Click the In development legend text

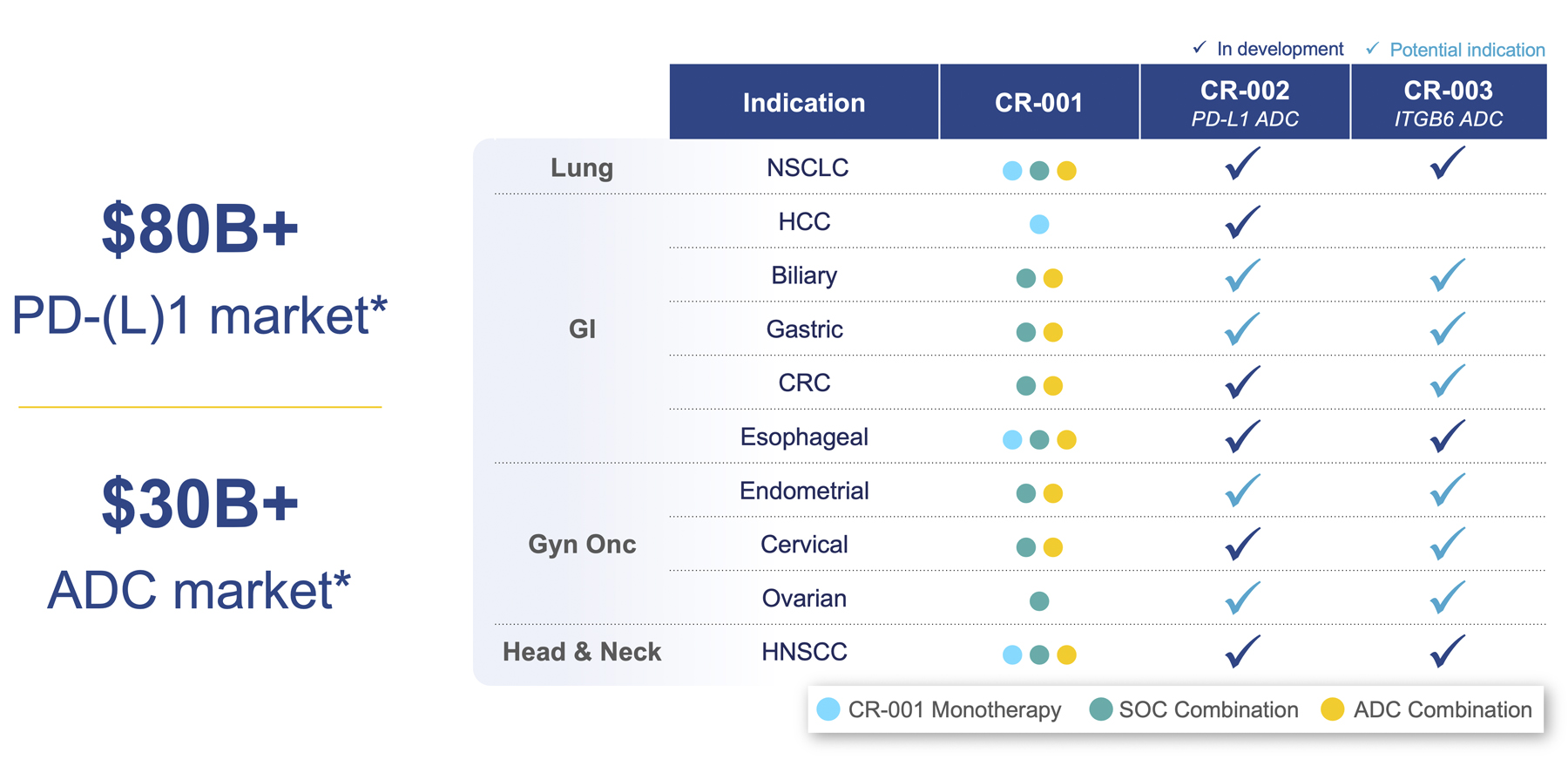pos(1280,49)
